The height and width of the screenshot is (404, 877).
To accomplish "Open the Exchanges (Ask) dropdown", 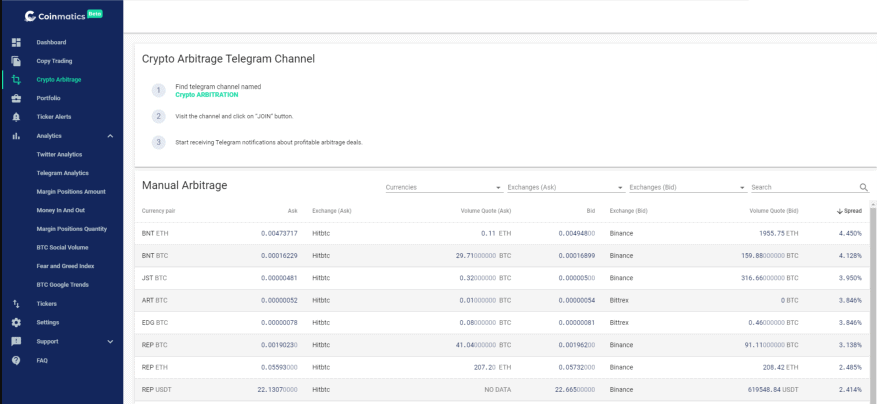I will coord(565,187).
